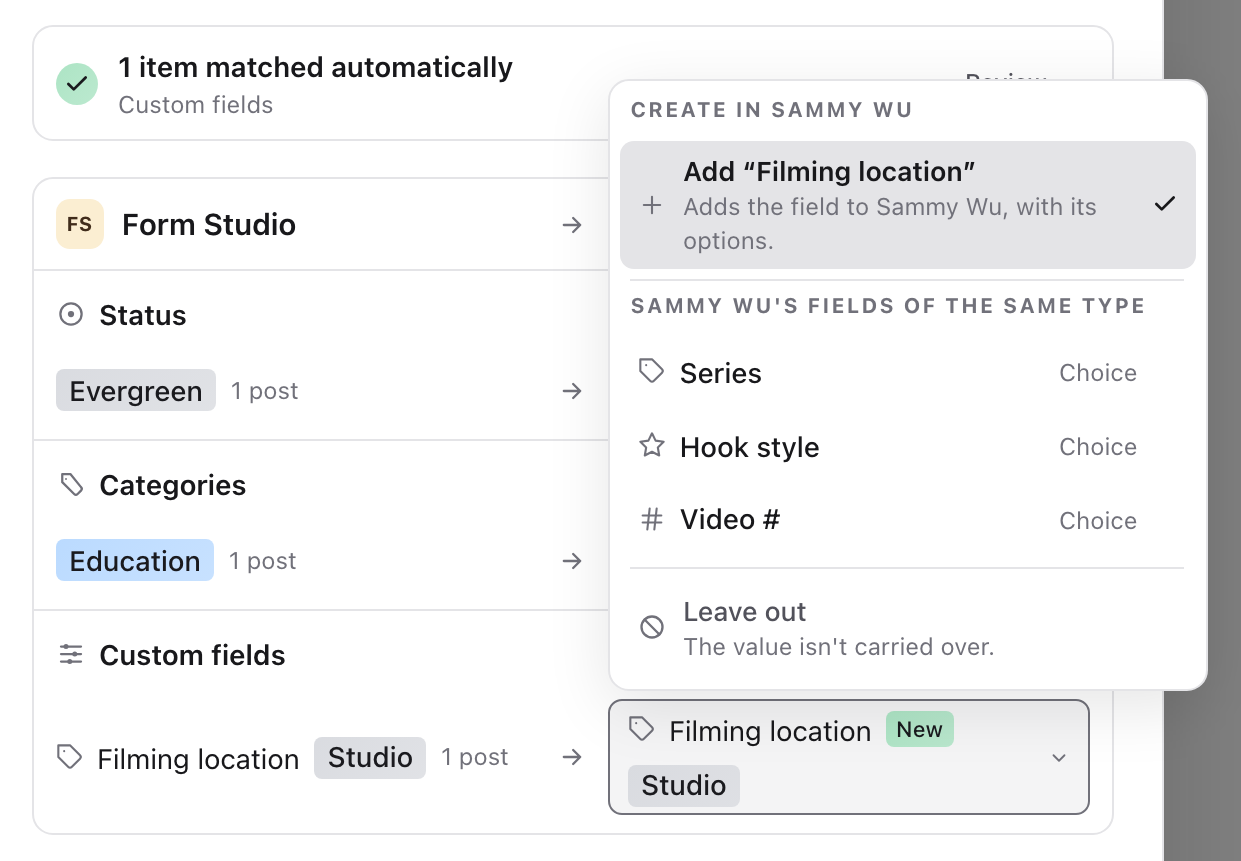
Task: Select the Series field option
Action: click(908, 373)
